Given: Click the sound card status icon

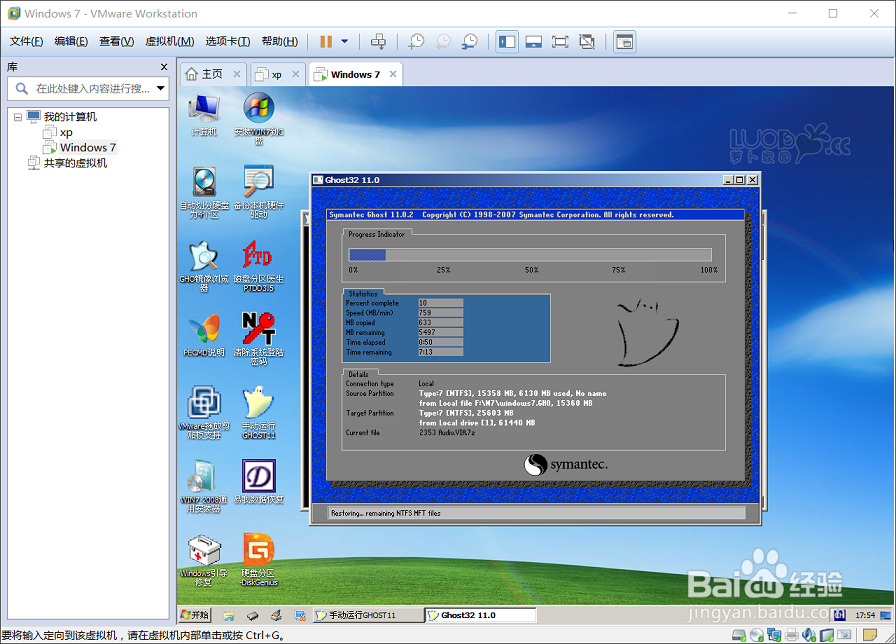Looking at the screenshot, I should 809,635.
